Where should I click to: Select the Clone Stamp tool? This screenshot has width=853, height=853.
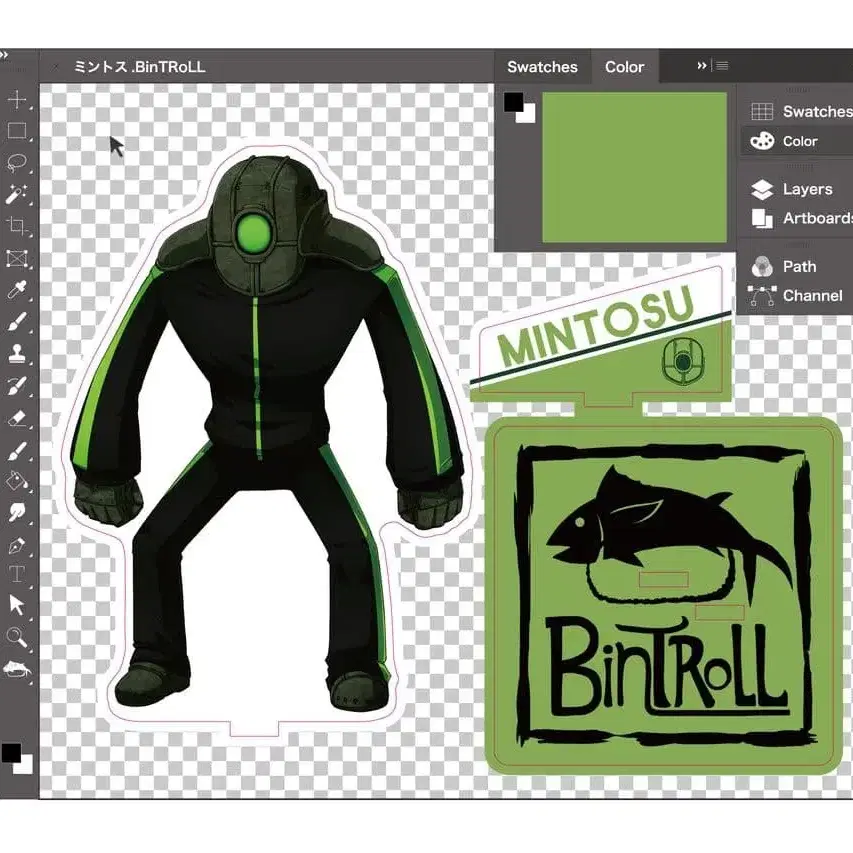coord(17,354)
